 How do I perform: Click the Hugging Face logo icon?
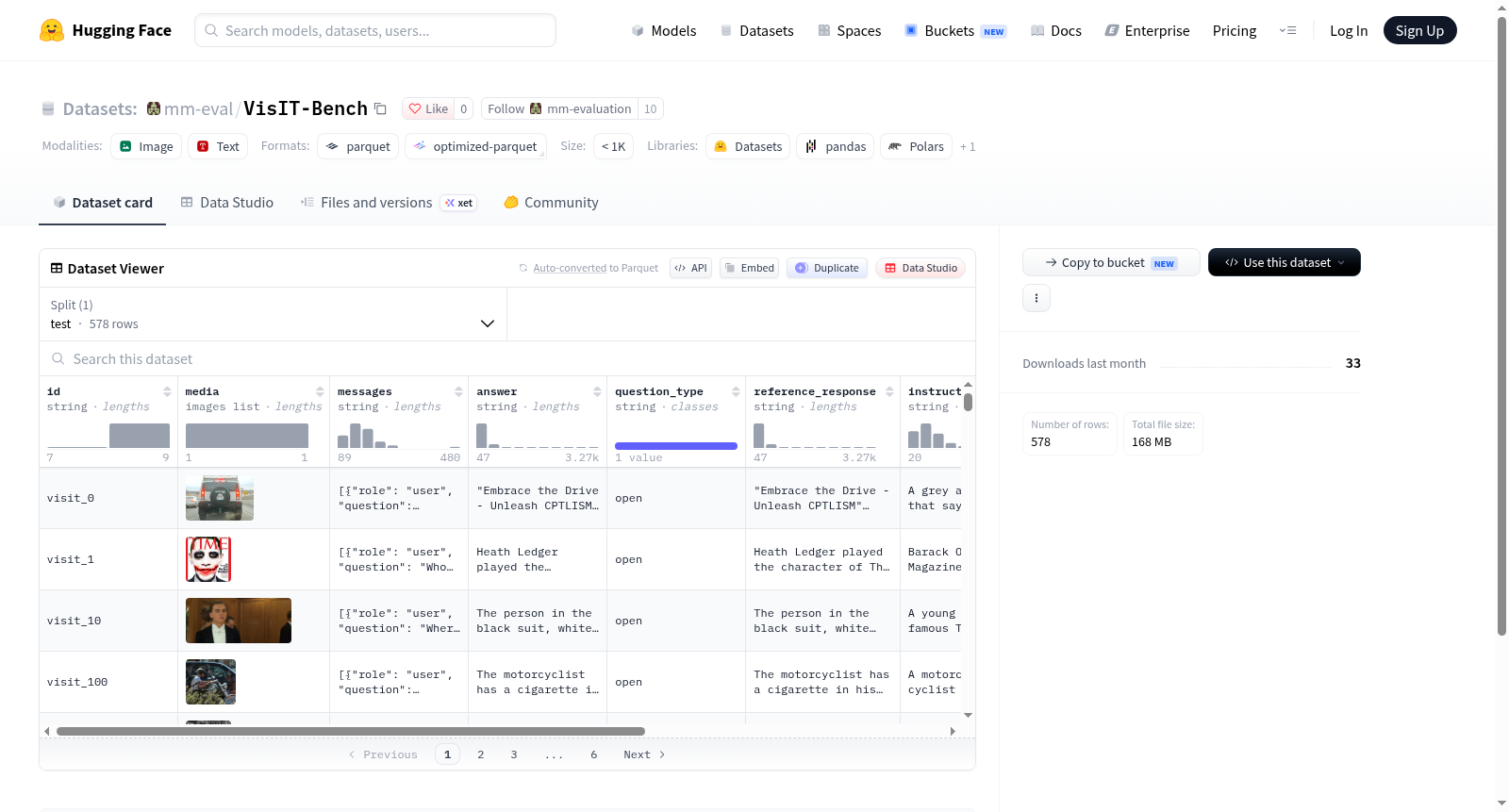point(52,30)
